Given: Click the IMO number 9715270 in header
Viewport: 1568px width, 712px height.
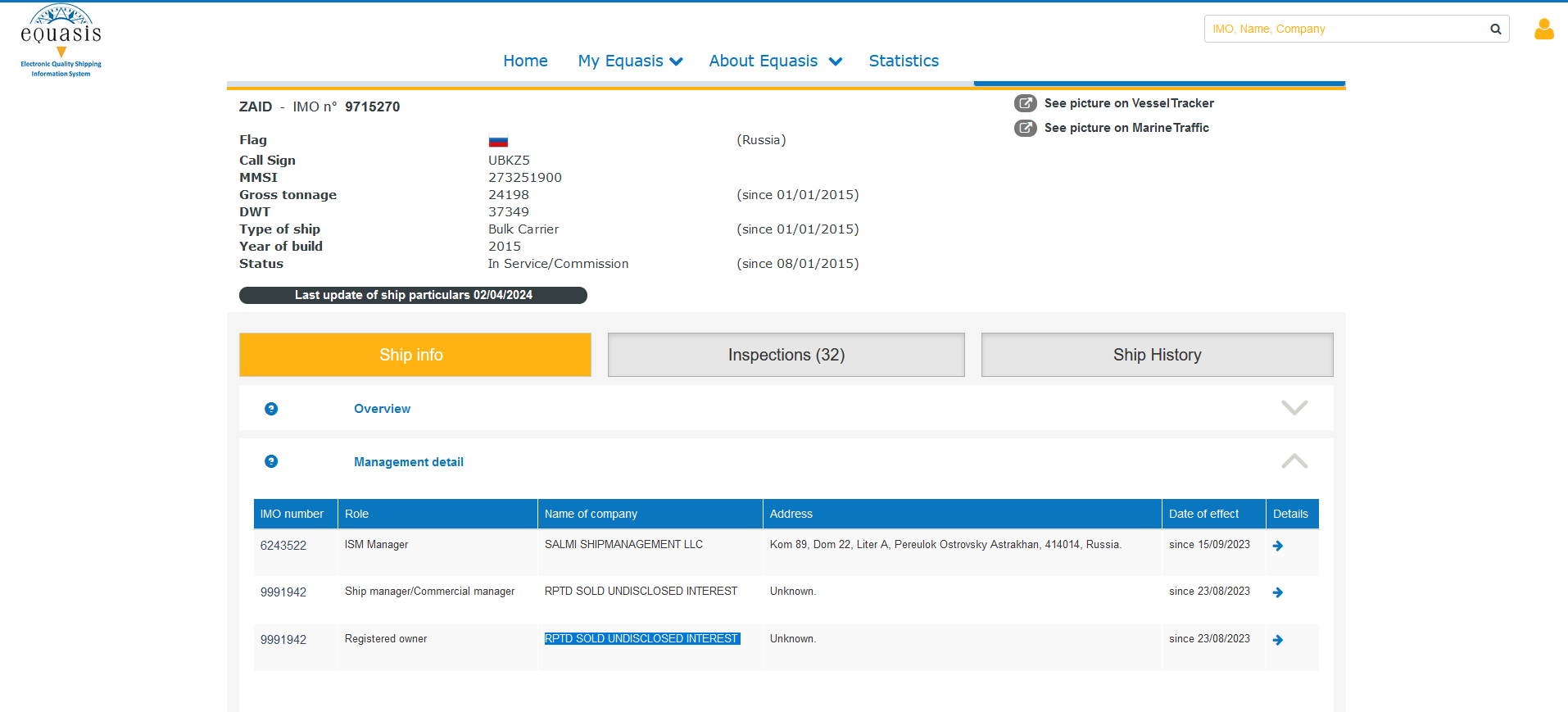Looking at the screenshot, I should [373, 107].
